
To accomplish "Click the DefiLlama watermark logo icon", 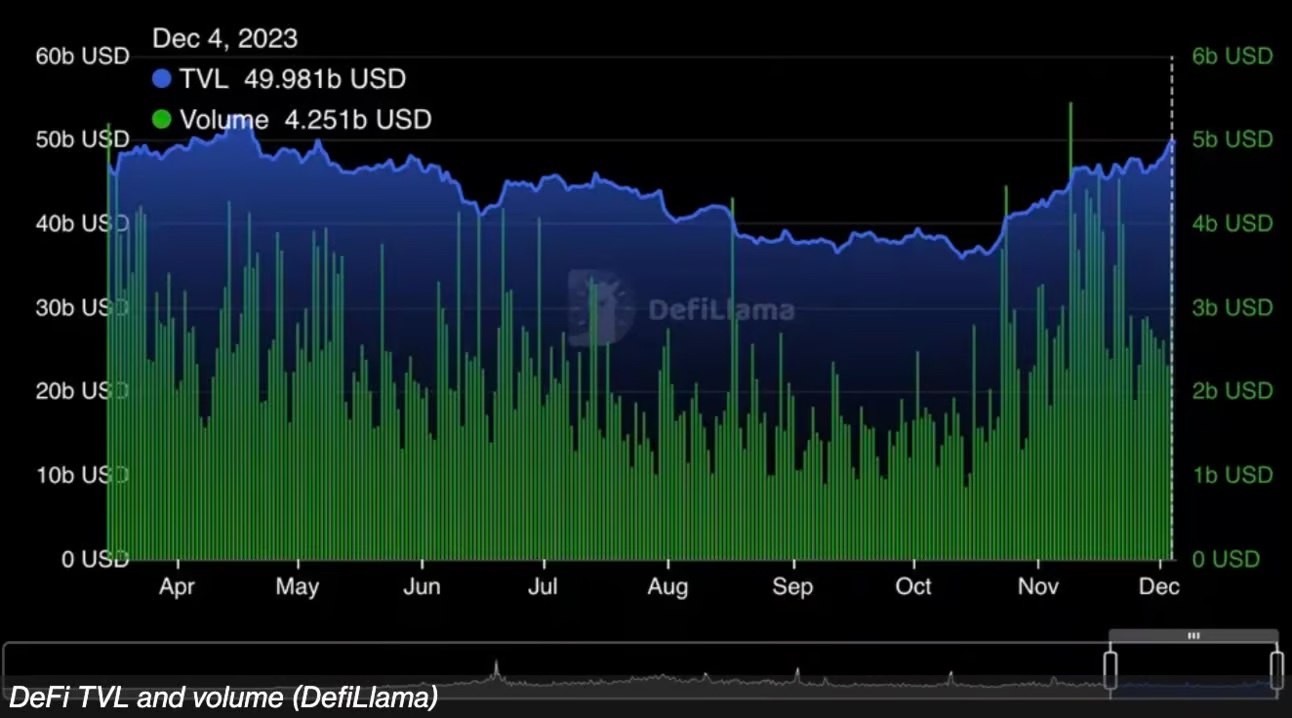I will click(601, 307).
